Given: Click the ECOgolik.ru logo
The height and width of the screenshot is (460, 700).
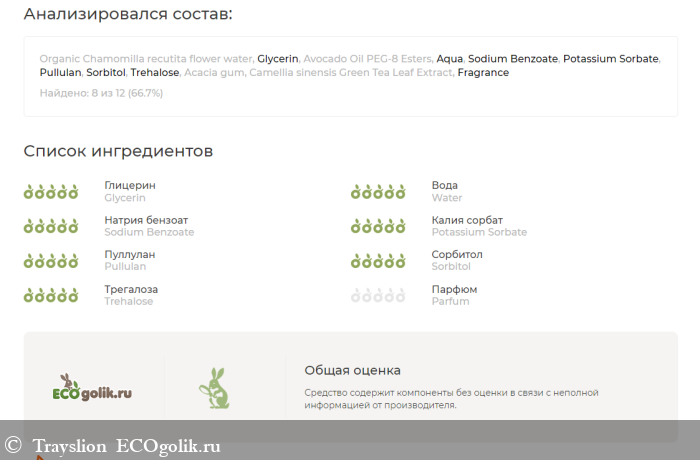Looking at the screenshot, I should [x=91, y=389].
